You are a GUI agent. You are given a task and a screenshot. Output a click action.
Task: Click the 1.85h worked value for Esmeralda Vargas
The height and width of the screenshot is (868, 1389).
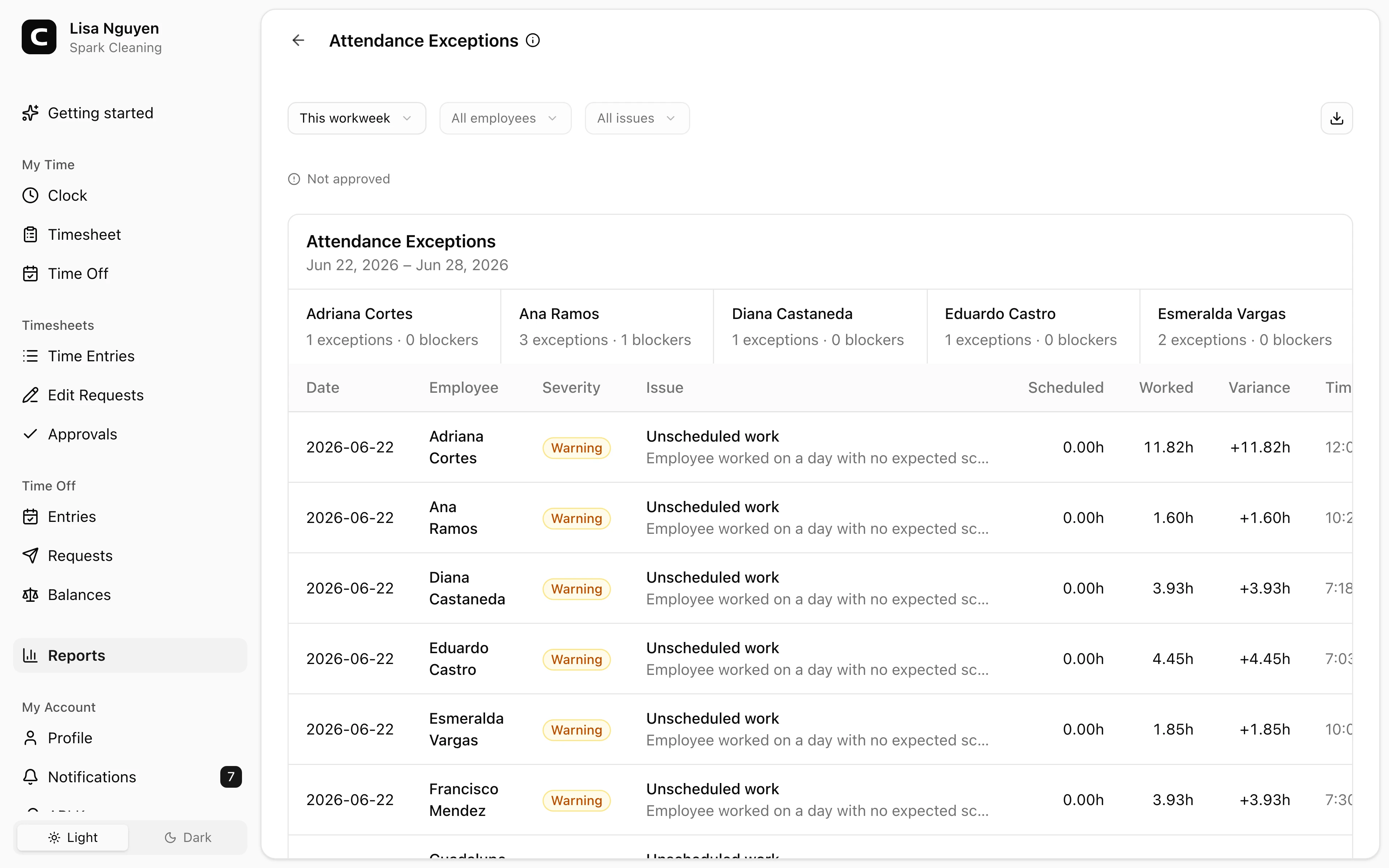(1173, 729)
